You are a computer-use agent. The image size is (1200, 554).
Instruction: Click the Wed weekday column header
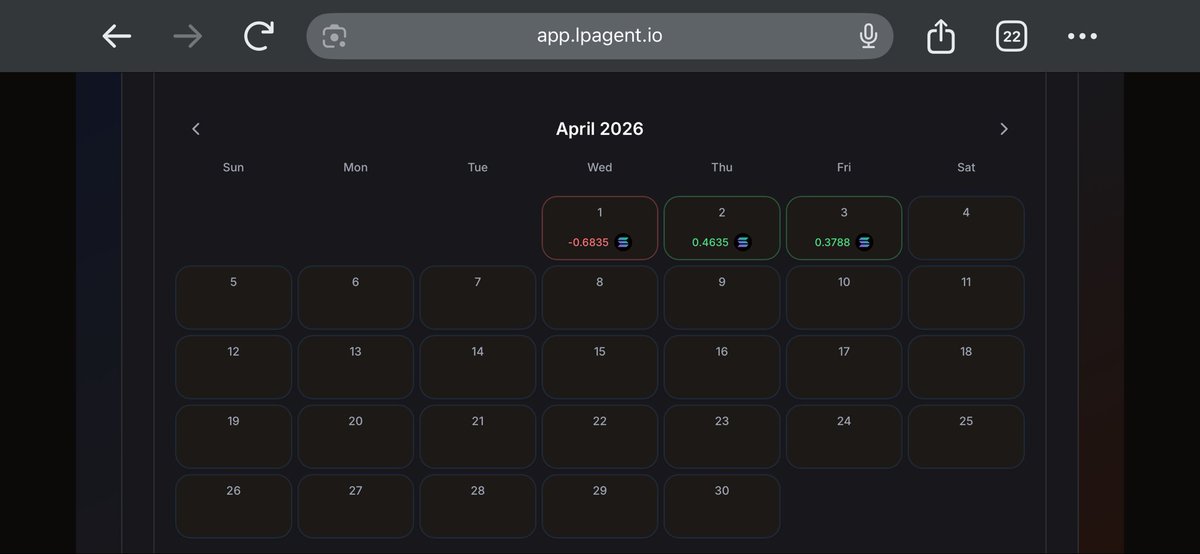(600, 167)
